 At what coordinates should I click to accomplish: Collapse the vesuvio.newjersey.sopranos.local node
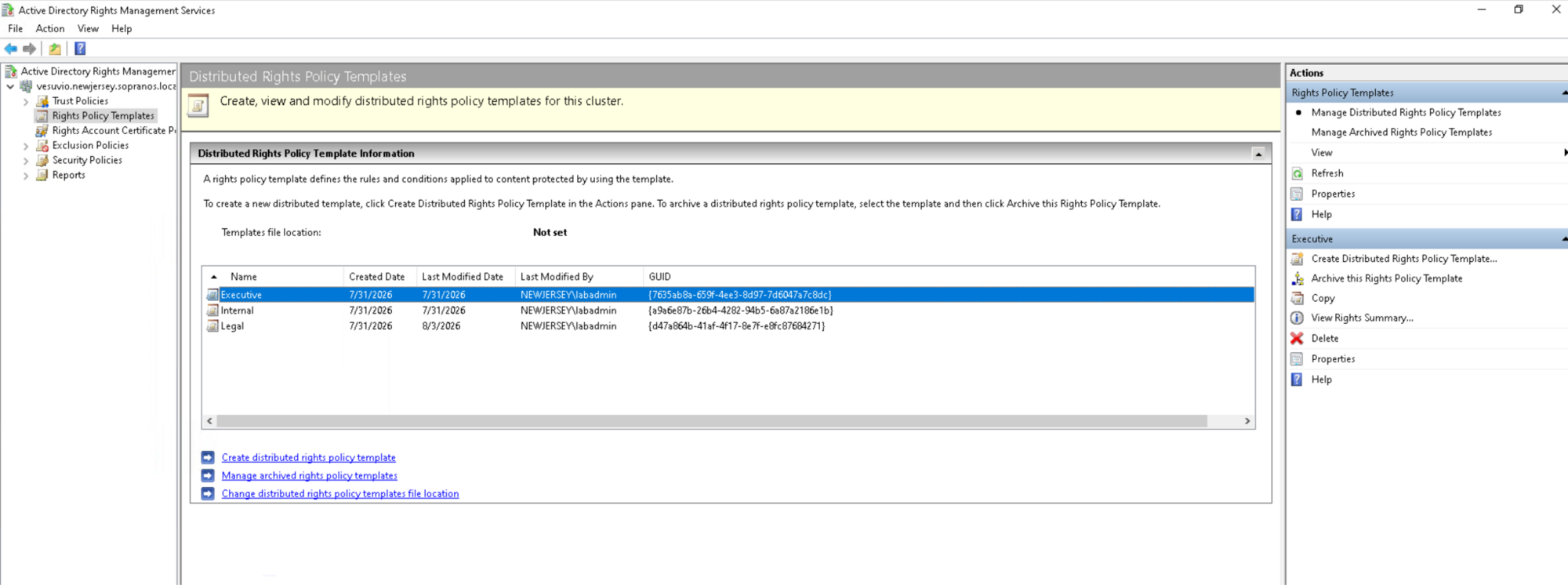pos(10,87)
